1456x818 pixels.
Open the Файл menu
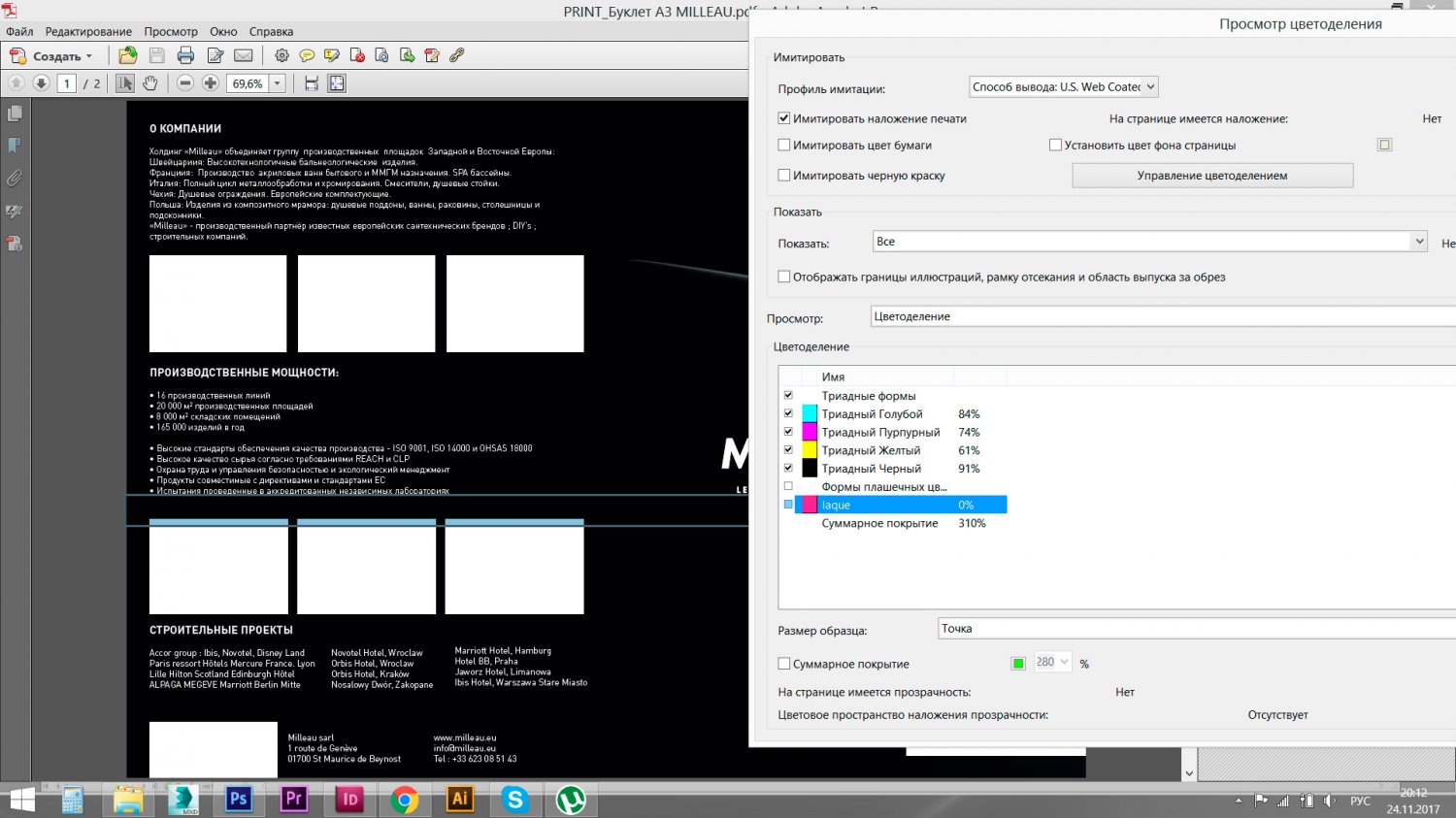tap(19, 31)
